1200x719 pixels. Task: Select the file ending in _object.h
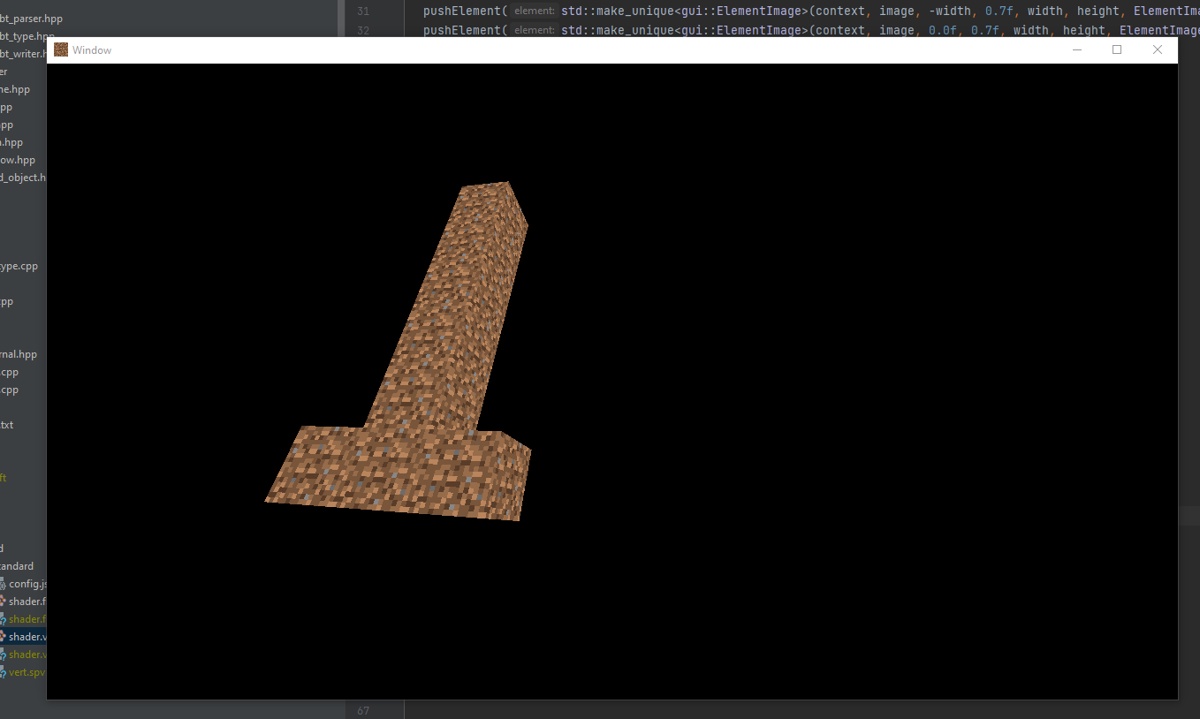21,178
